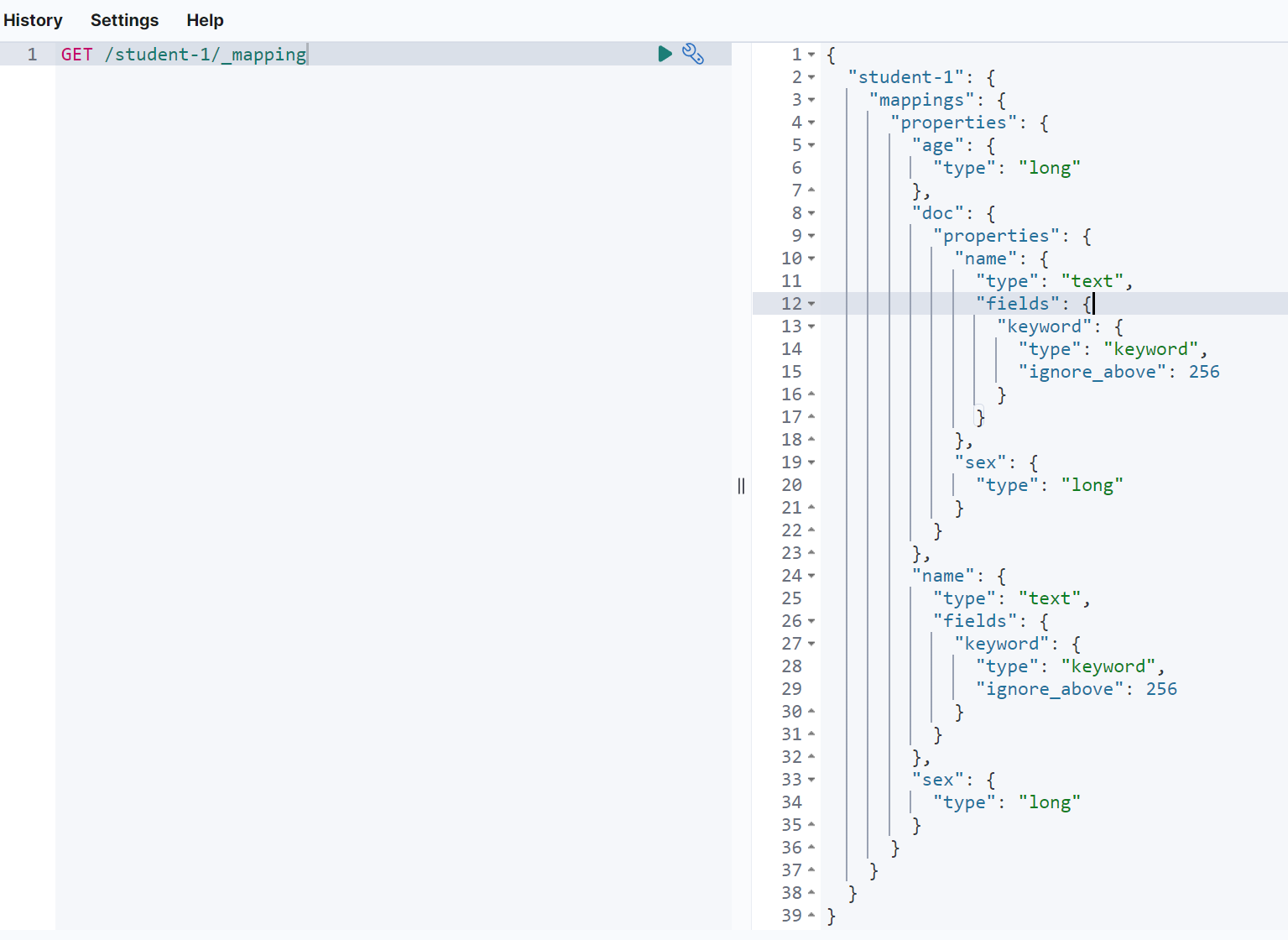Fold the "sex" block at line 33
The width and height of the screenshot is (1288, 940).
[x=811, y=780]
